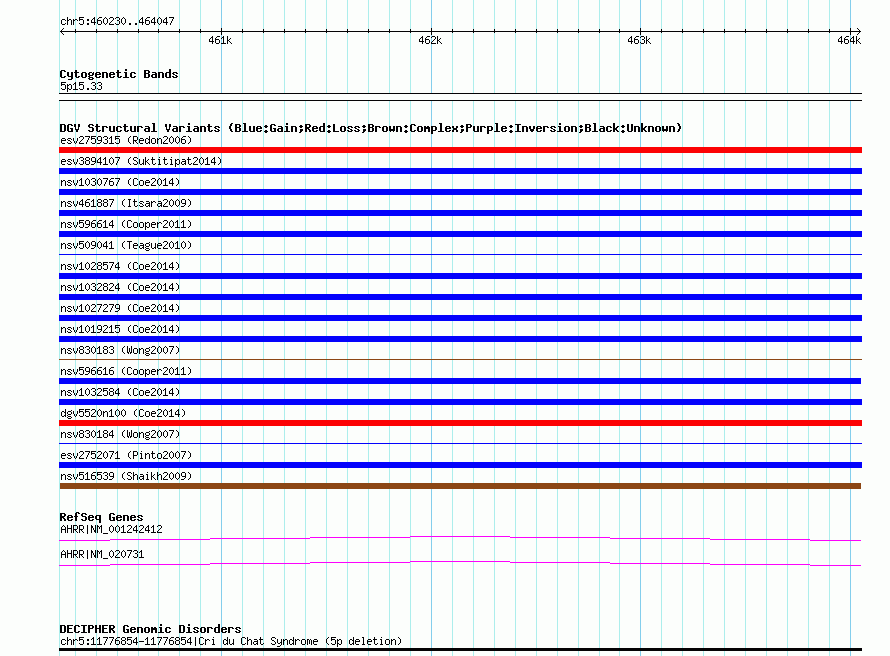Select the blue nsv1028574 gain bar

[x=460, y=276]
